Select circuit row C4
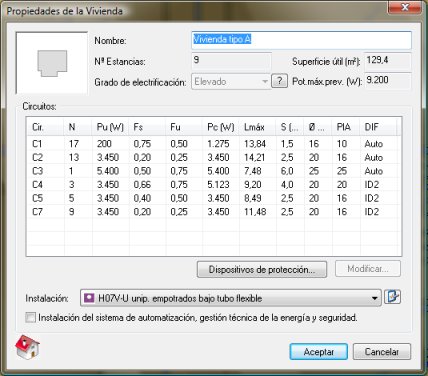428x376 pixels. tap(213, 185)
